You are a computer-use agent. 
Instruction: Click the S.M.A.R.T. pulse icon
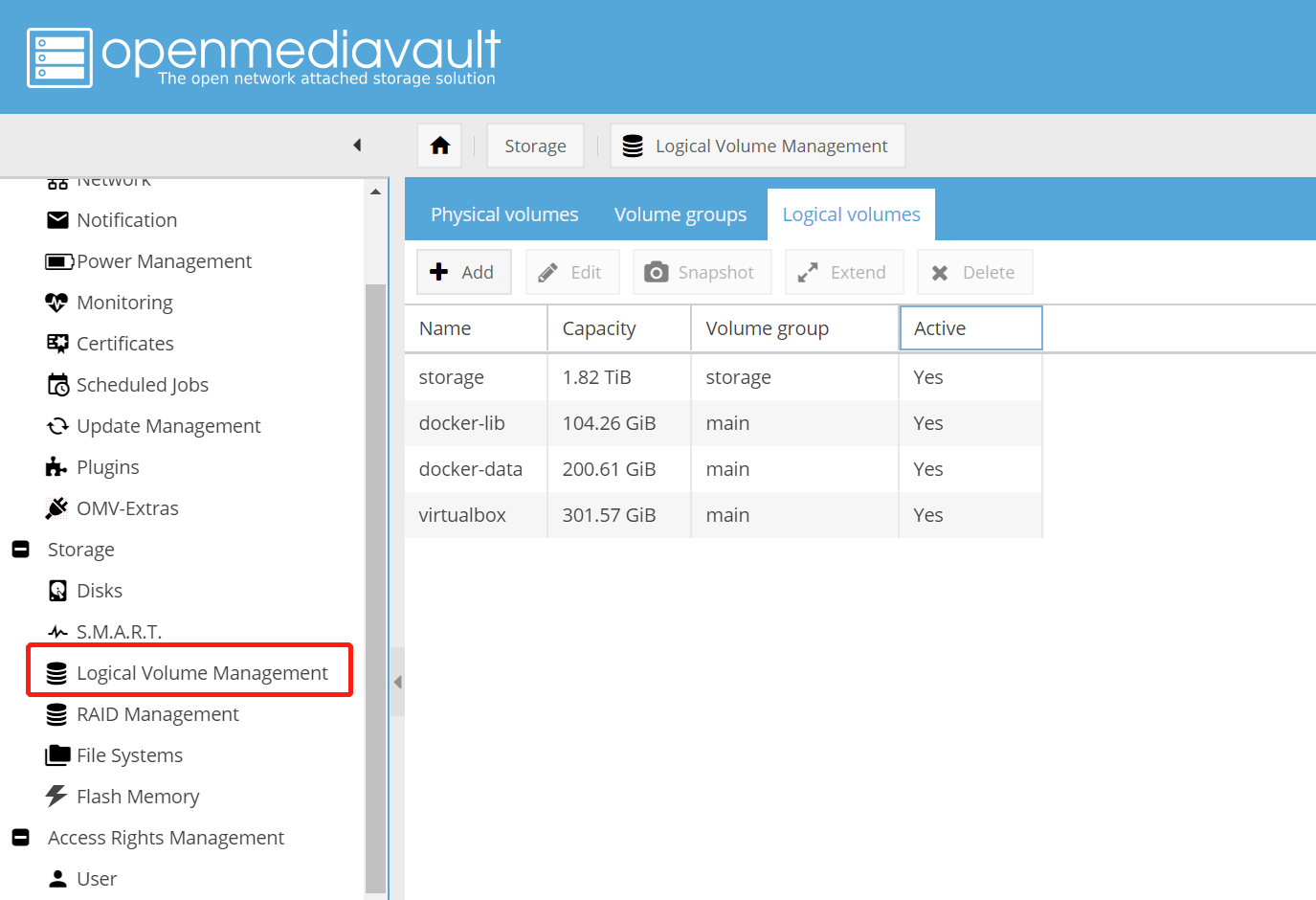[57, 632]
